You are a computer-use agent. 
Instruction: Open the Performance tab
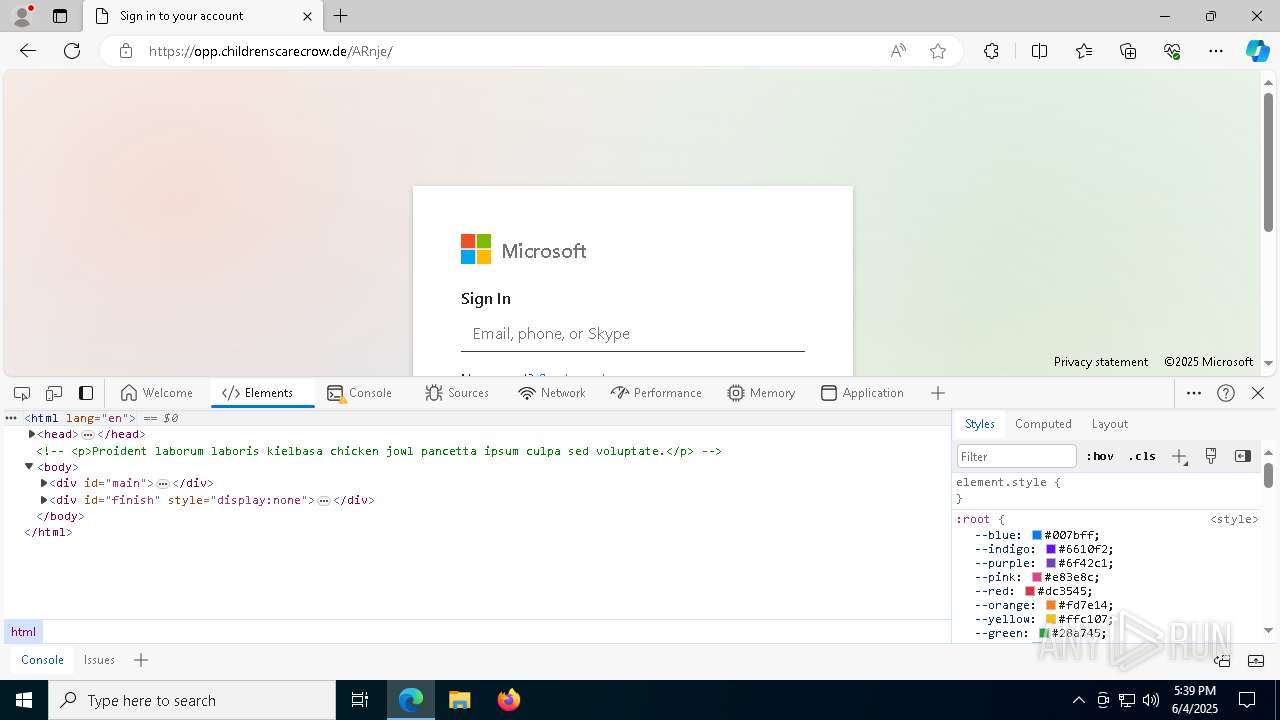coord(656,393)
